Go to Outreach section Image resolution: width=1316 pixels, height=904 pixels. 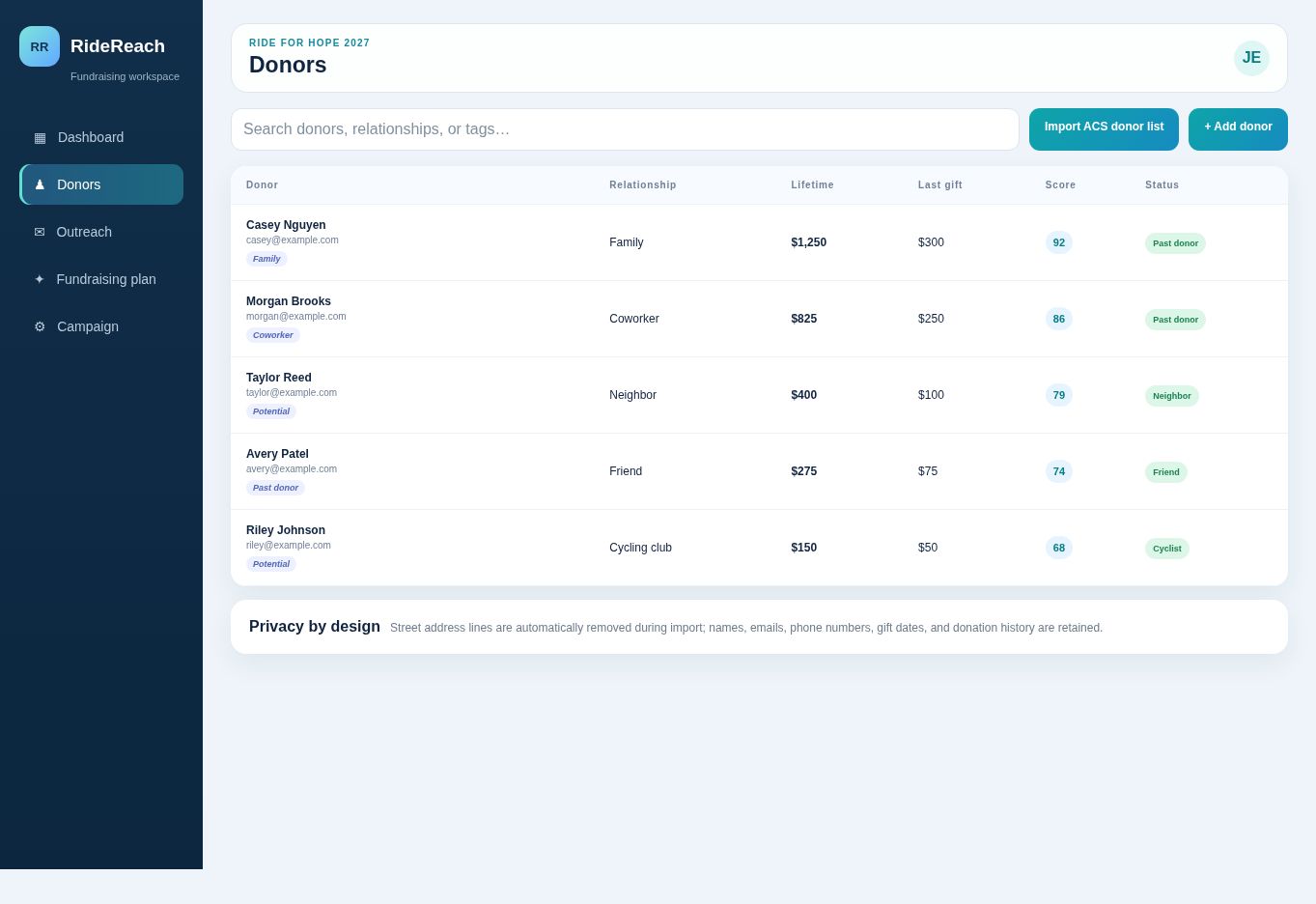tap(101, 232)
